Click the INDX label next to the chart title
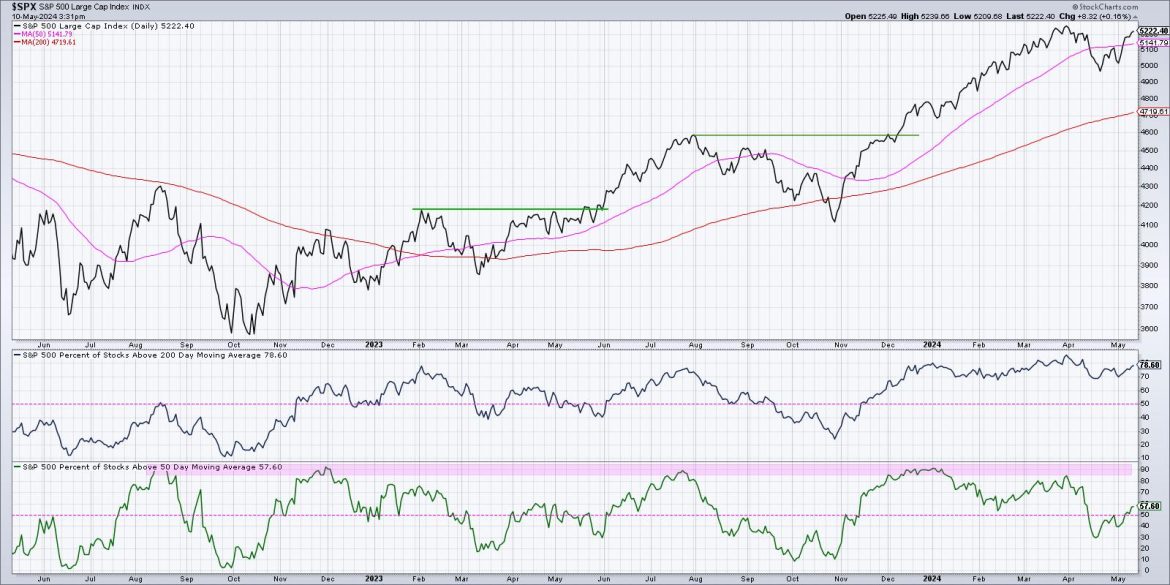The image size is (1170, 585). [140, 6]
